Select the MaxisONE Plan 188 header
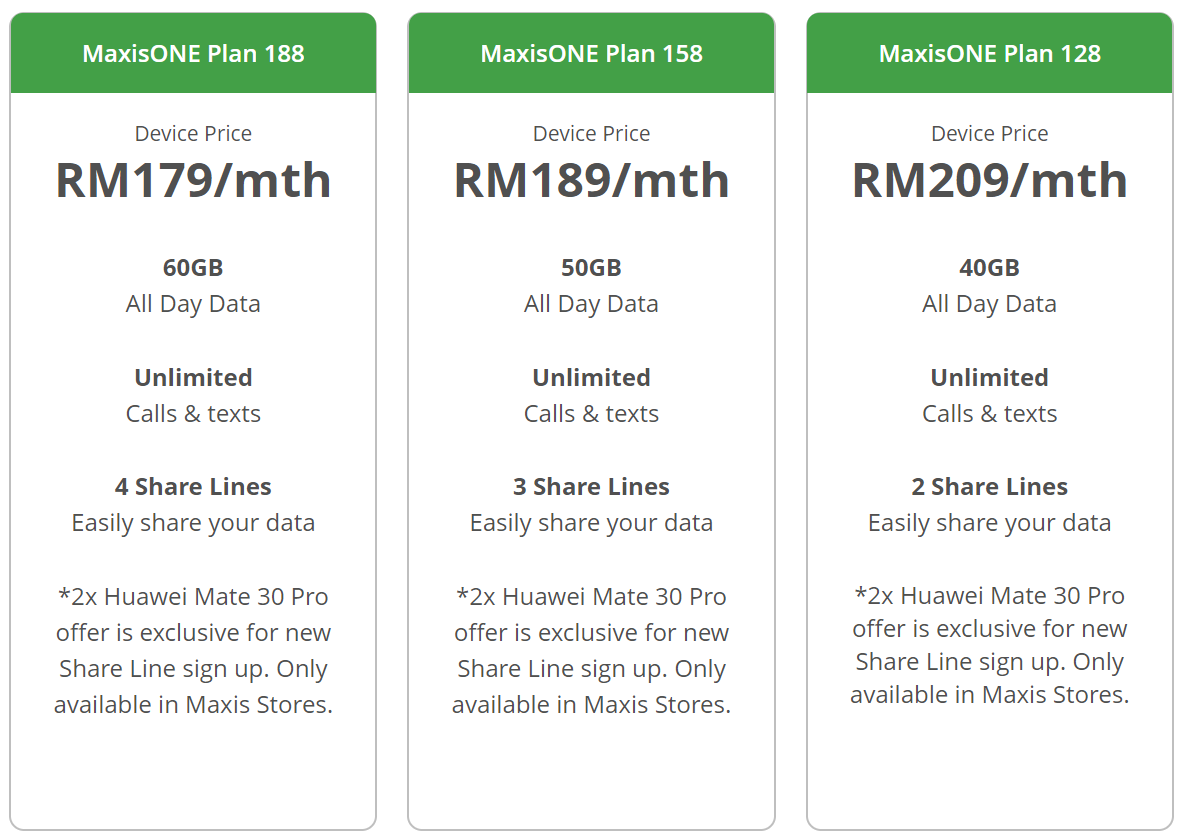The height and width of the screenshot is (839, 1183). click(193, 53)
